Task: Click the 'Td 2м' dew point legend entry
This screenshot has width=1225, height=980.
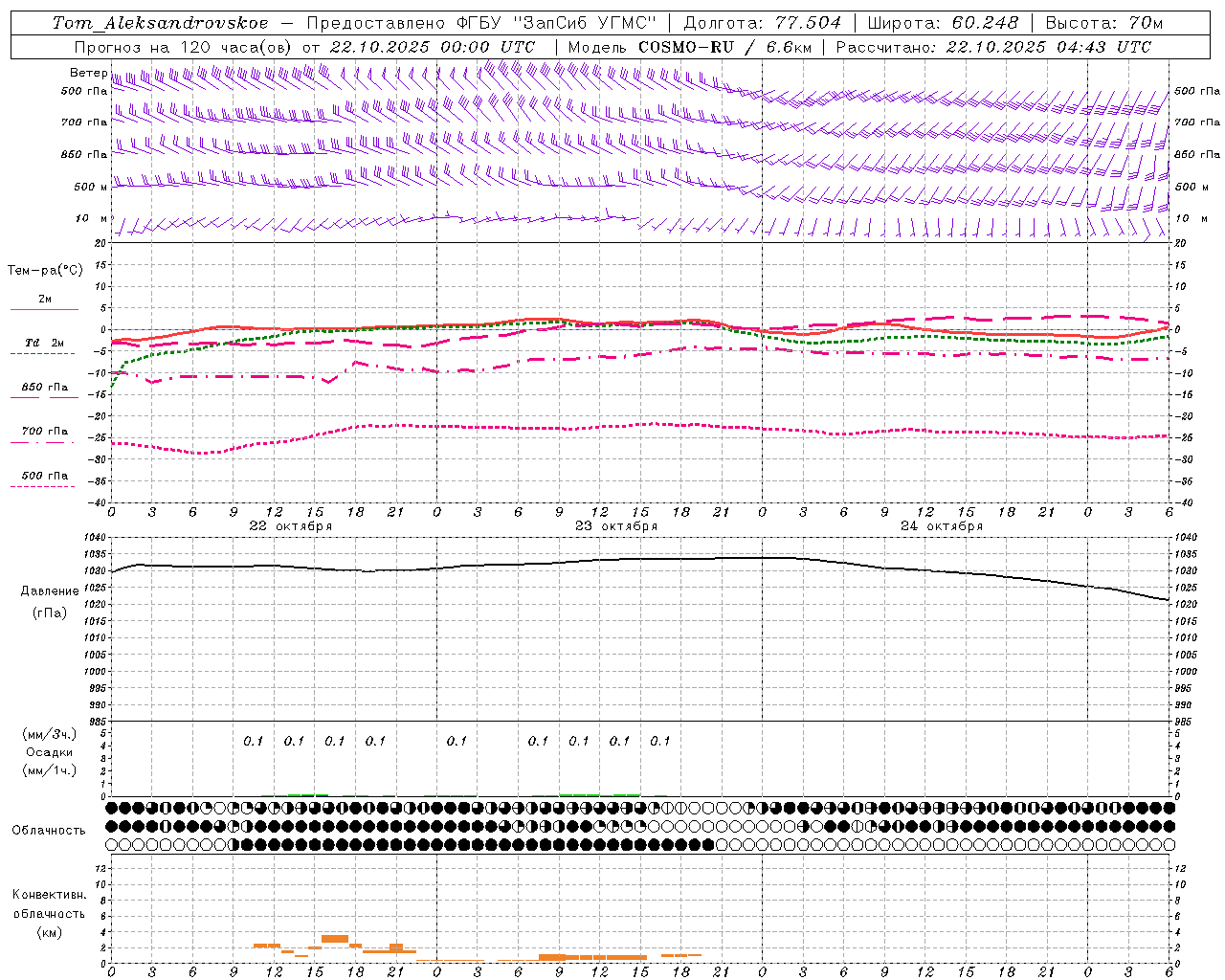Action: [44, 343]
